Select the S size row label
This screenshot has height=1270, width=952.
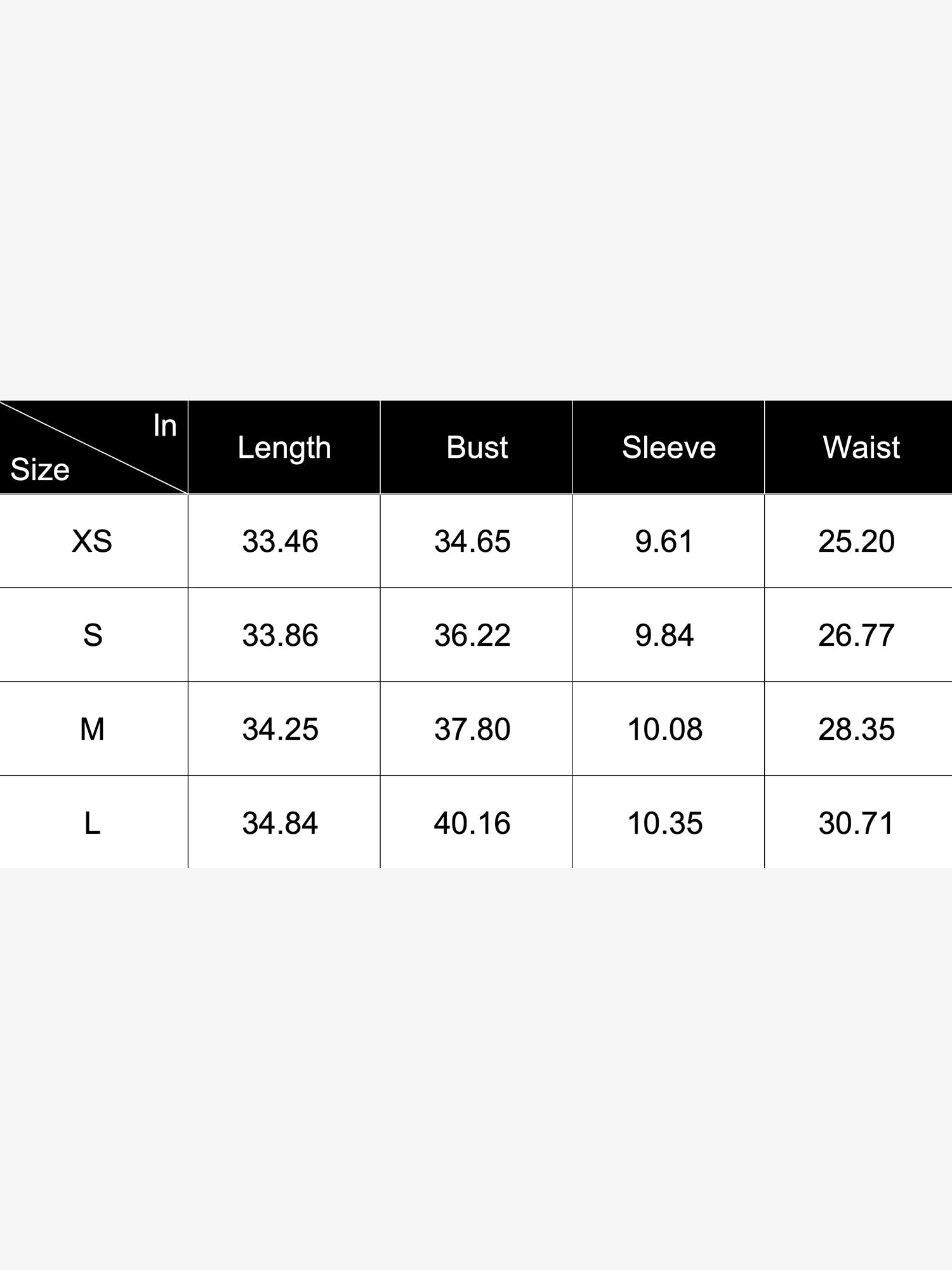tap(93, 635)
